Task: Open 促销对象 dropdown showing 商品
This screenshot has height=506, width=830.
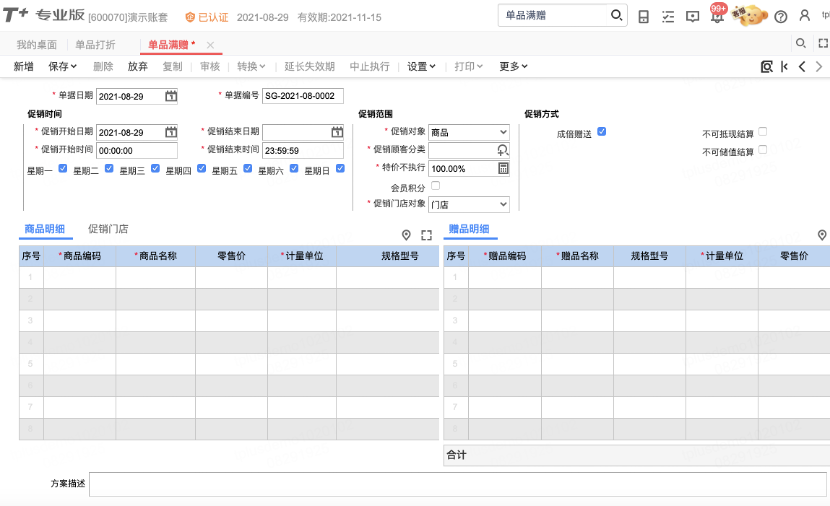Action: click(469, 132)
